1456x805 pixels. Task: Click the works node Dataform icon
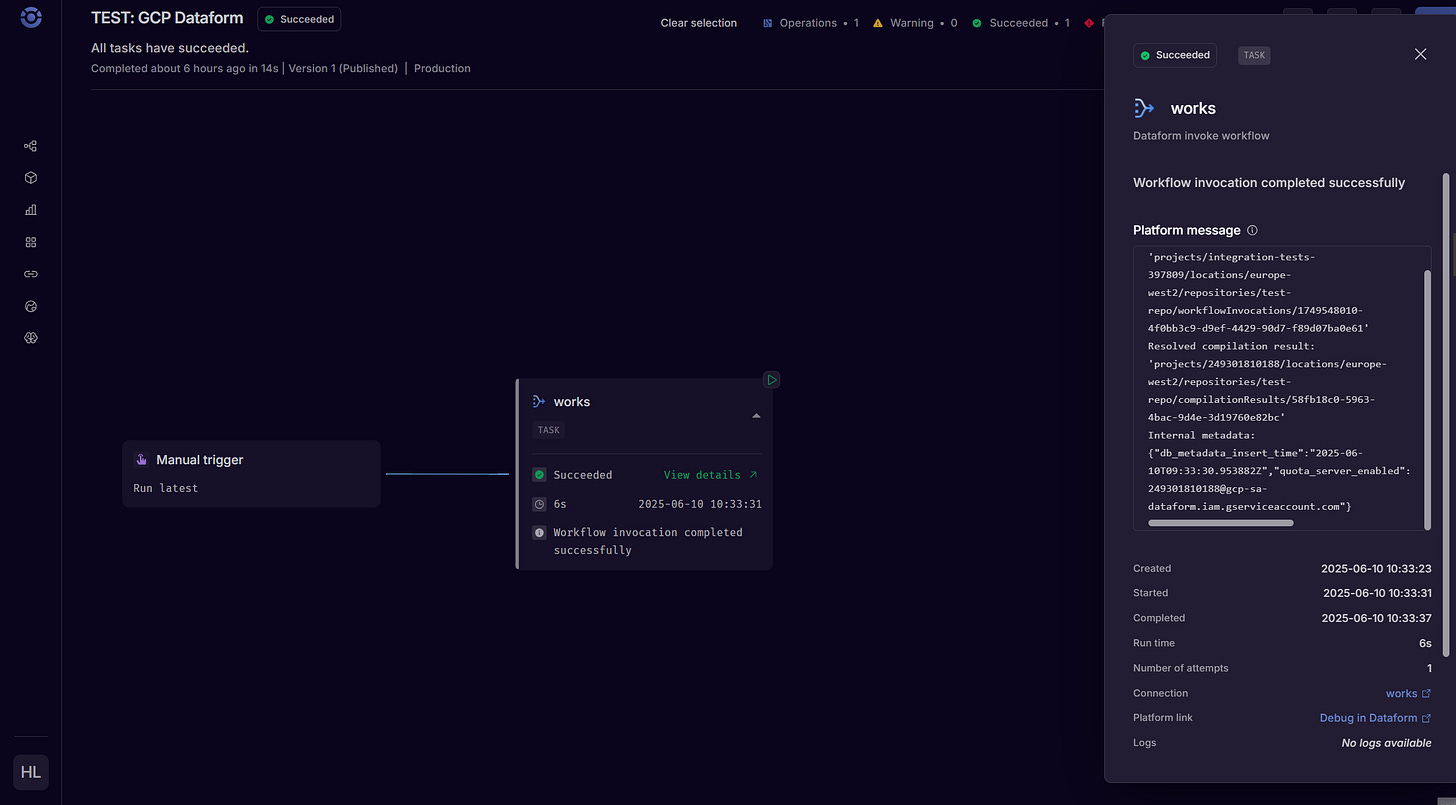539,401
